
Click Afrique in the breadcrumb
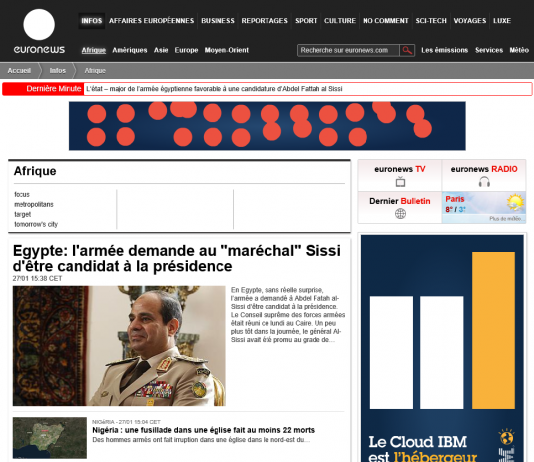(95, 70)
